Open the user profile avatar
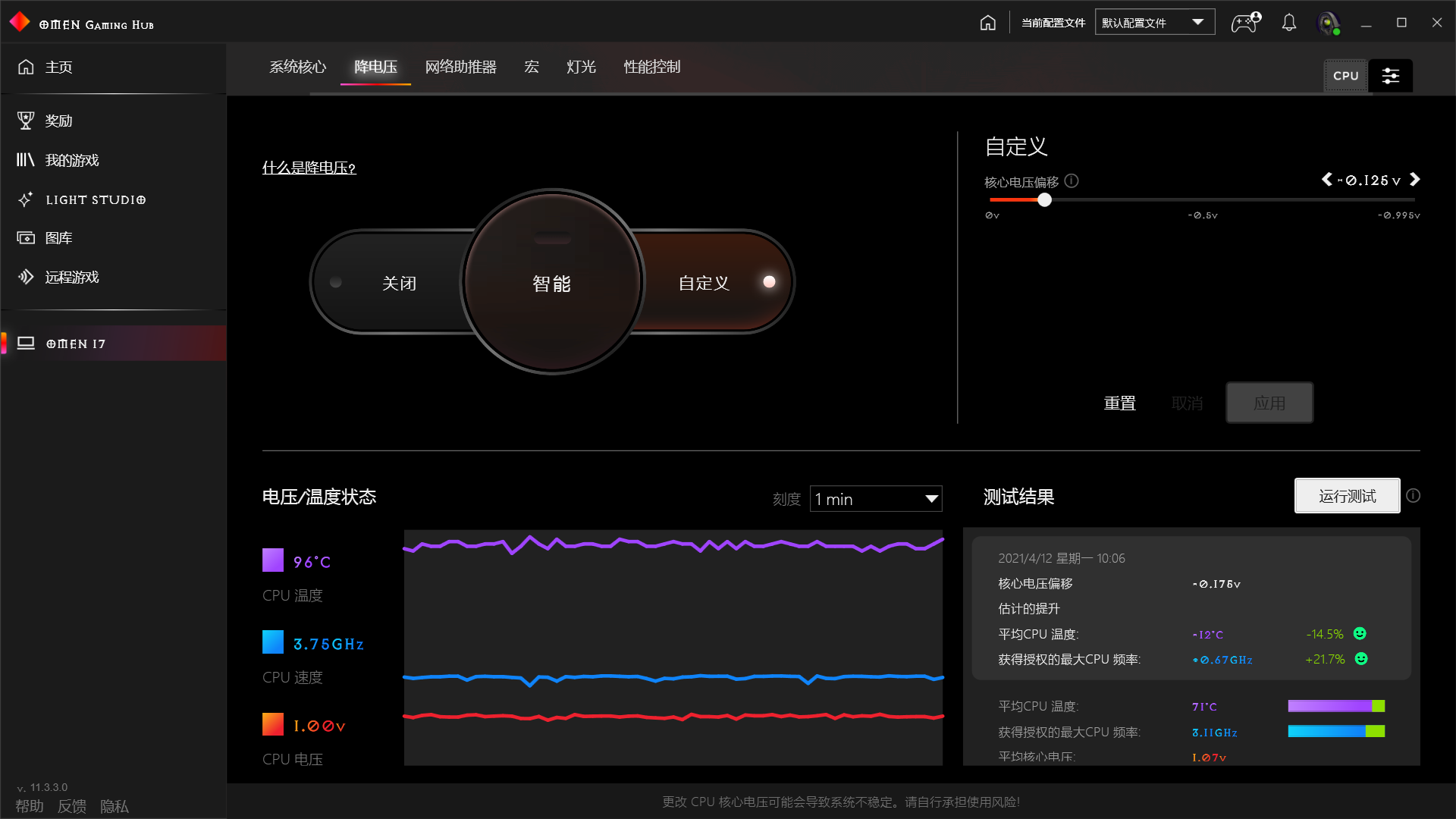 pyautogui.click(x=1329, y=23)
